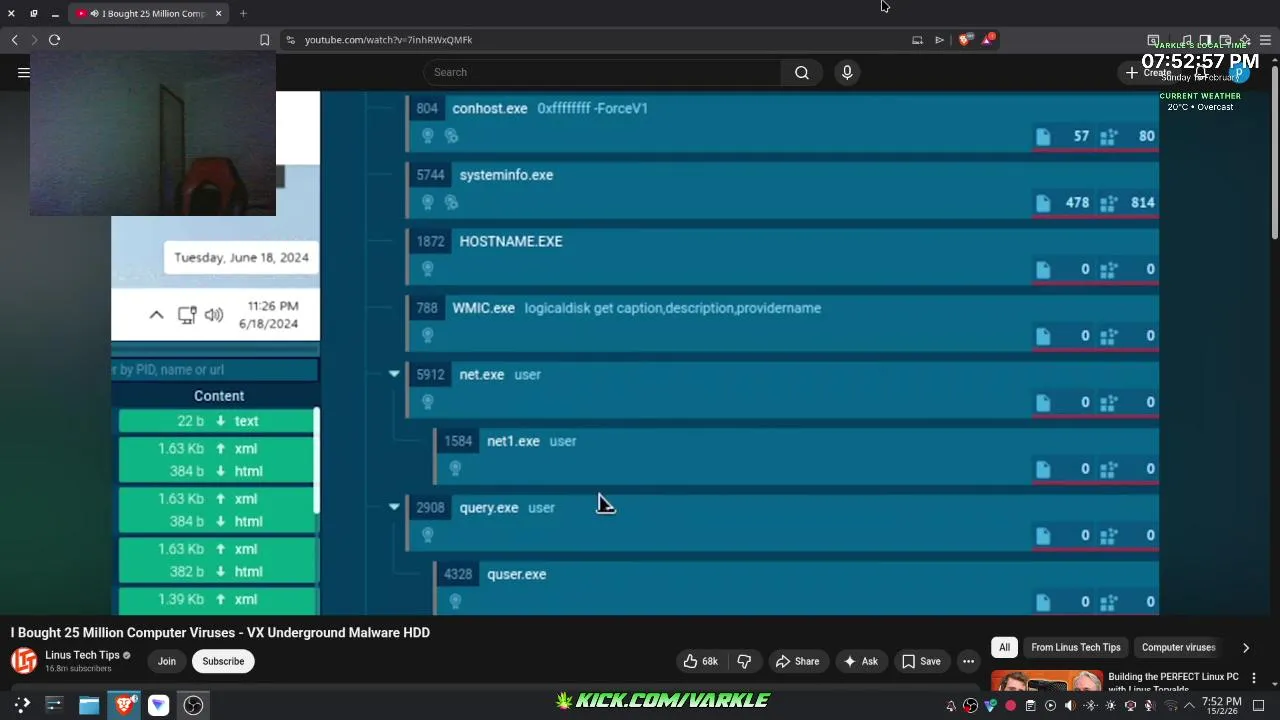Open Brave Leo AI sparkle icon
The image size is (1280, 720).
(x=1245, y=41)
